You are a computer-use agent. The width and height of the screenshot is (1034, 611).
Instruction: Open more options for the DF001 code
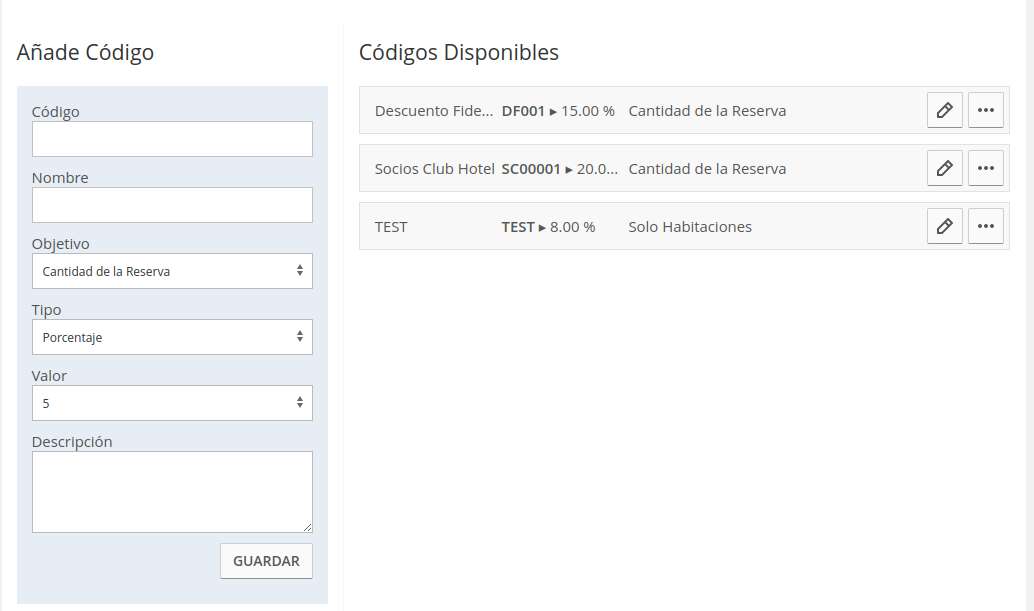pyautogui.click(x=985, y=111)
